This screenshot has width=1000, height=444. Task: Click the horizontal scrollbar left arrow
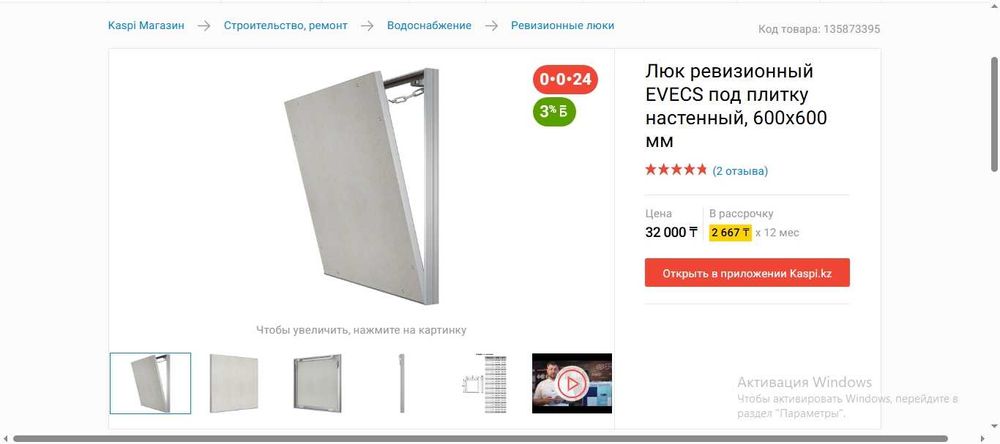tap(5, 439)
